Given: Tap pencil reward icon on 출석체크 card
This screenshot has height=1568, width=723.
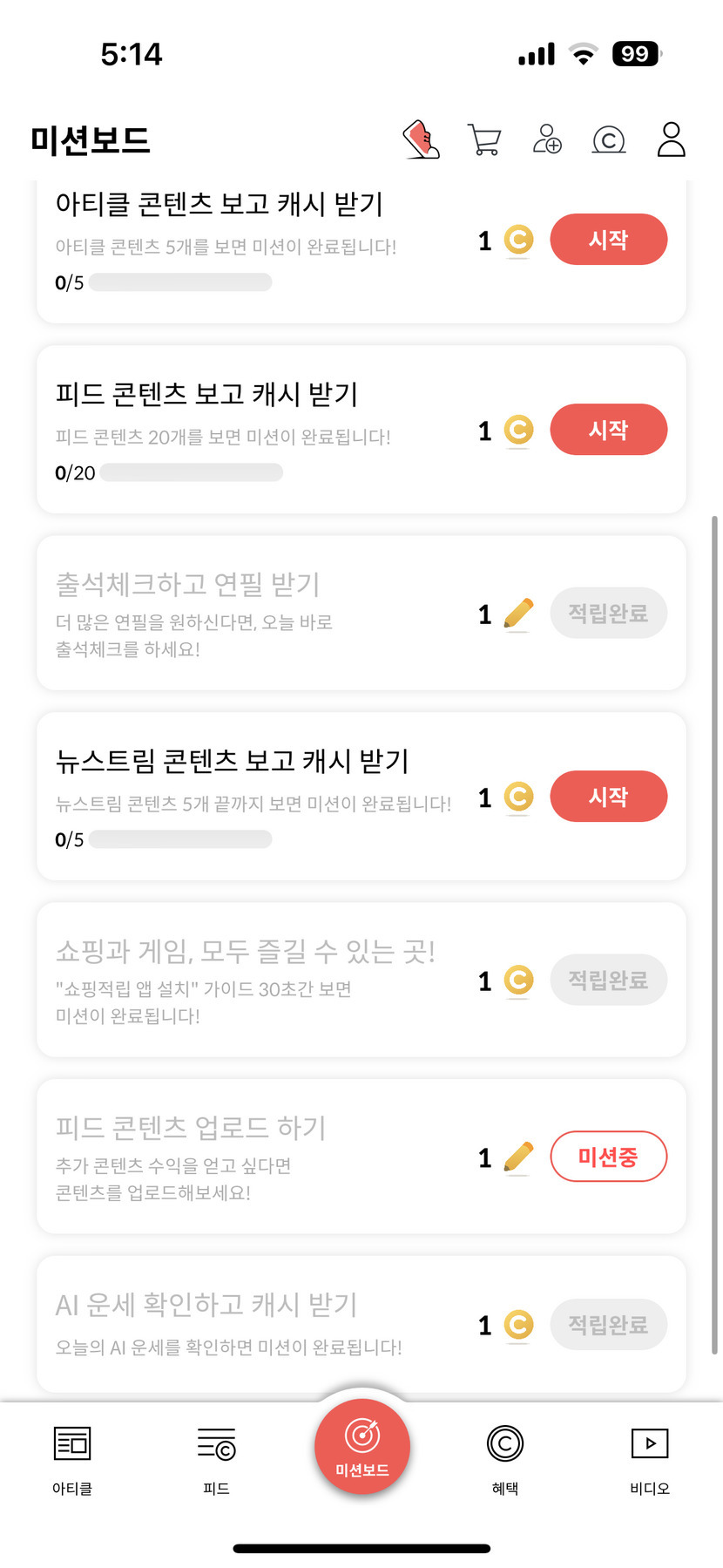Looking at the screenshot, I should [518, 614].
